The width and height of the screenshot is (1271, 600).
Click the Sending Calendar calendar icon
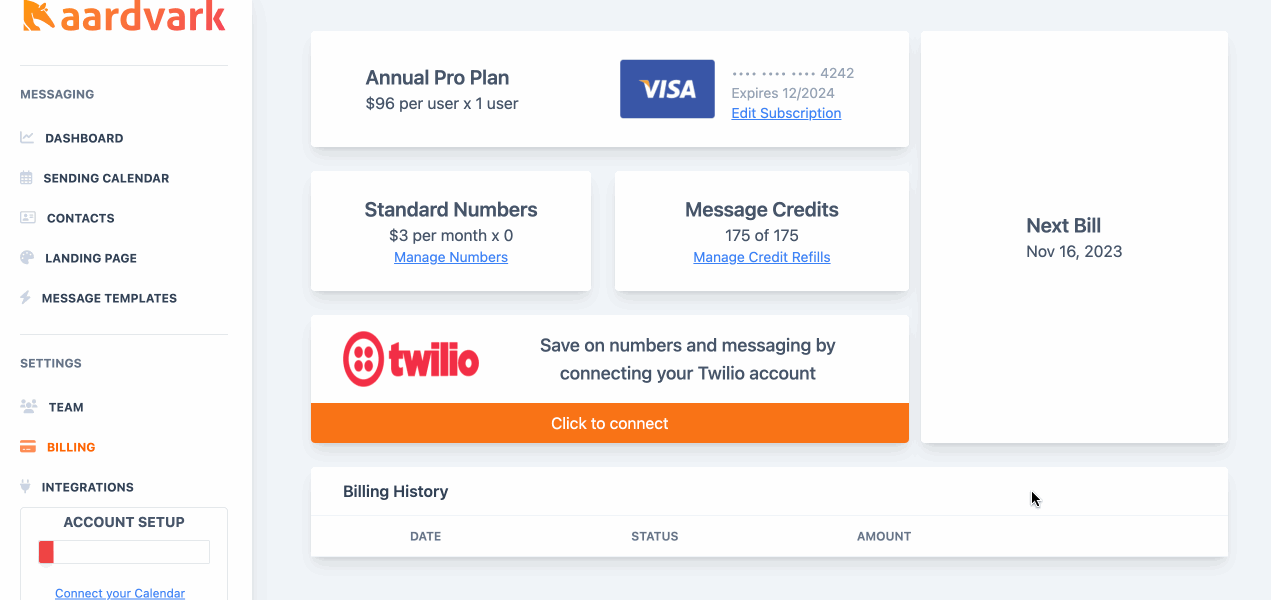tap(27, 178)
